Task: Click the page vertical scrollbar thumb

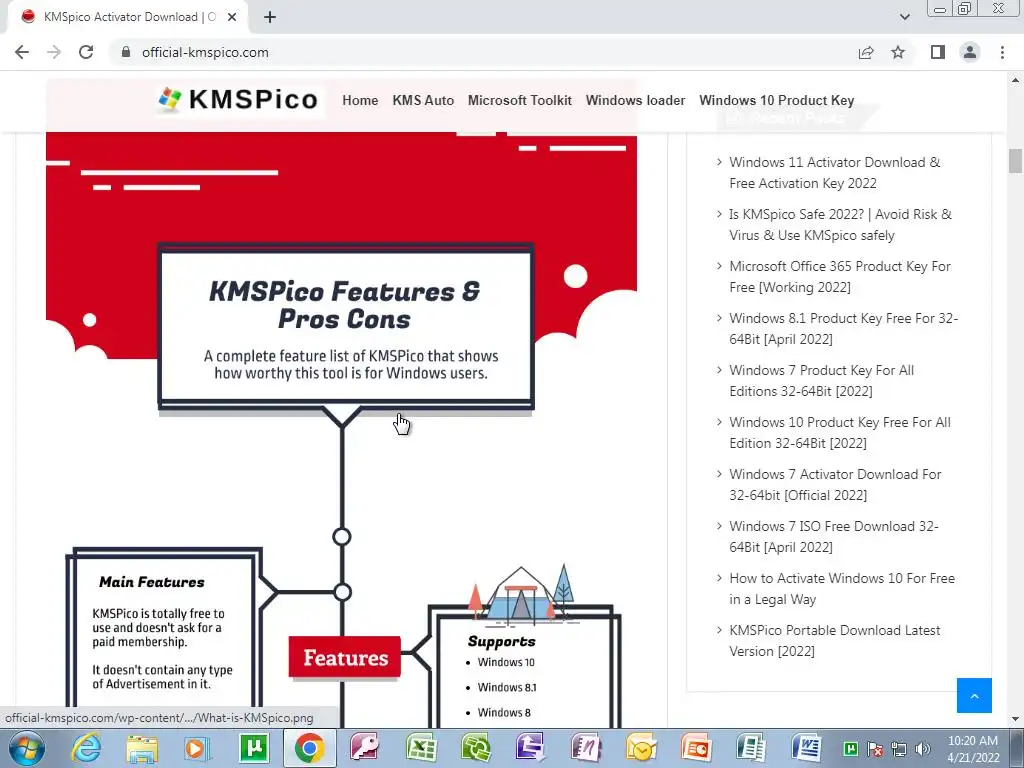Action: point(1015,161)
